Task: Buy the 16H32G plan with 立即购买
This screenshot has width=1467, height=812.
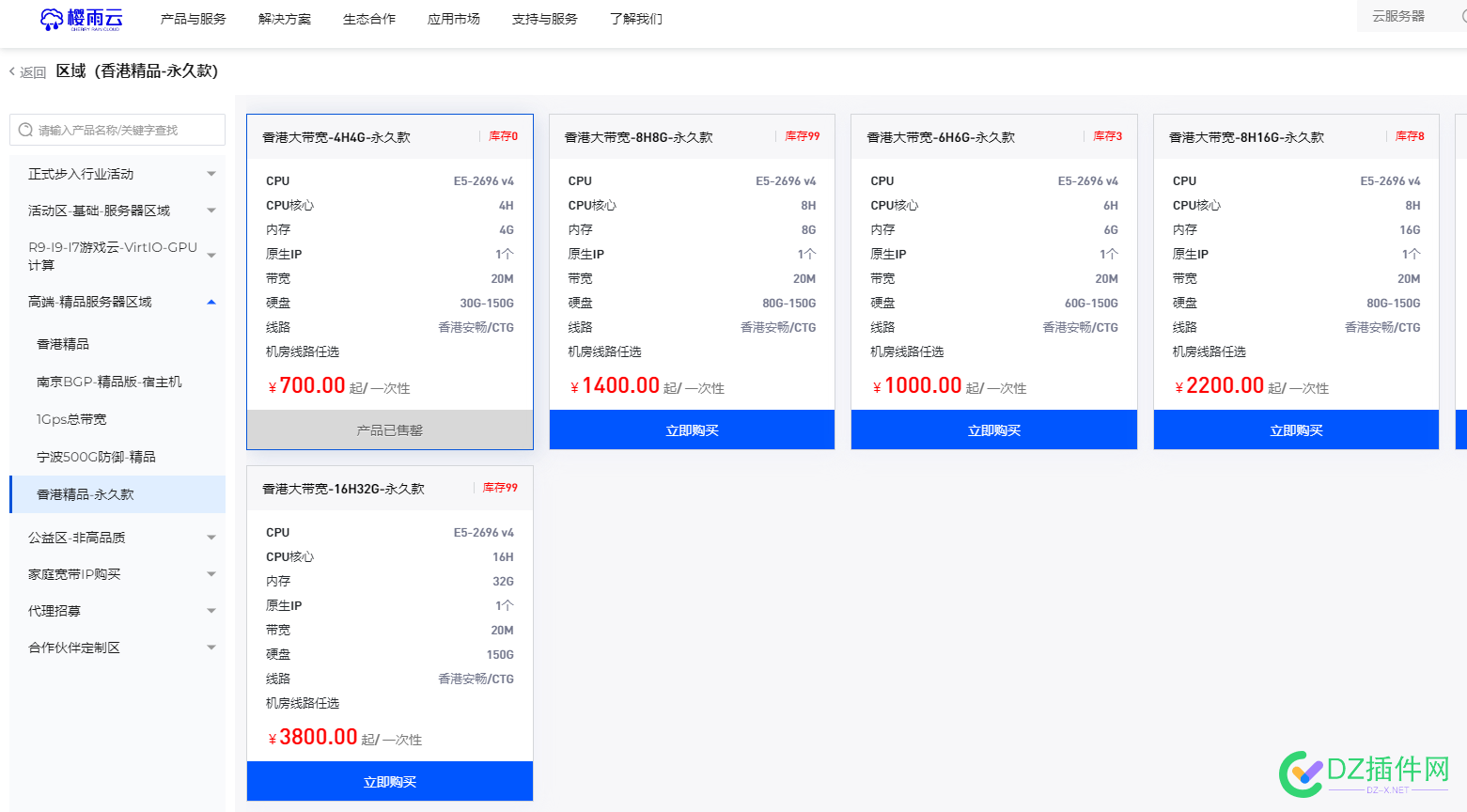Action: coord(390,781)
